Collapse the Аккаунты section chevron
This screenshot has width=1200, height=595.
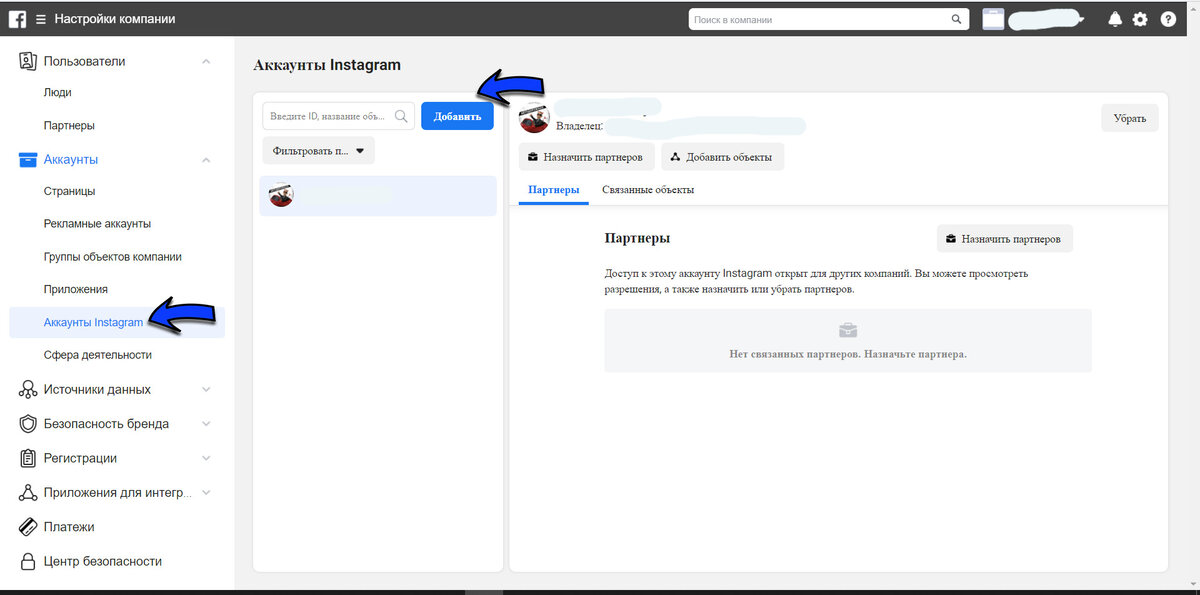(x=206, y=159)
